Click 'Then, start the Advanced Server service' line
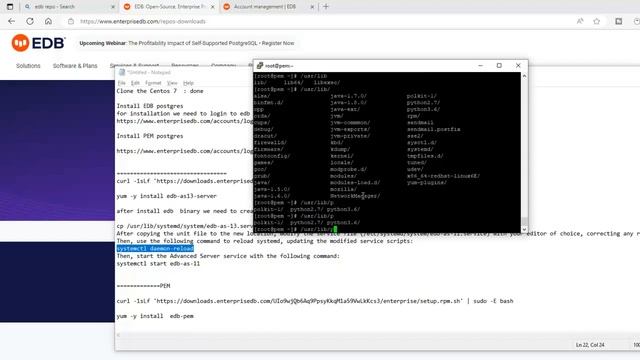This screenshot has width=640, height=360. click(228, 256)
